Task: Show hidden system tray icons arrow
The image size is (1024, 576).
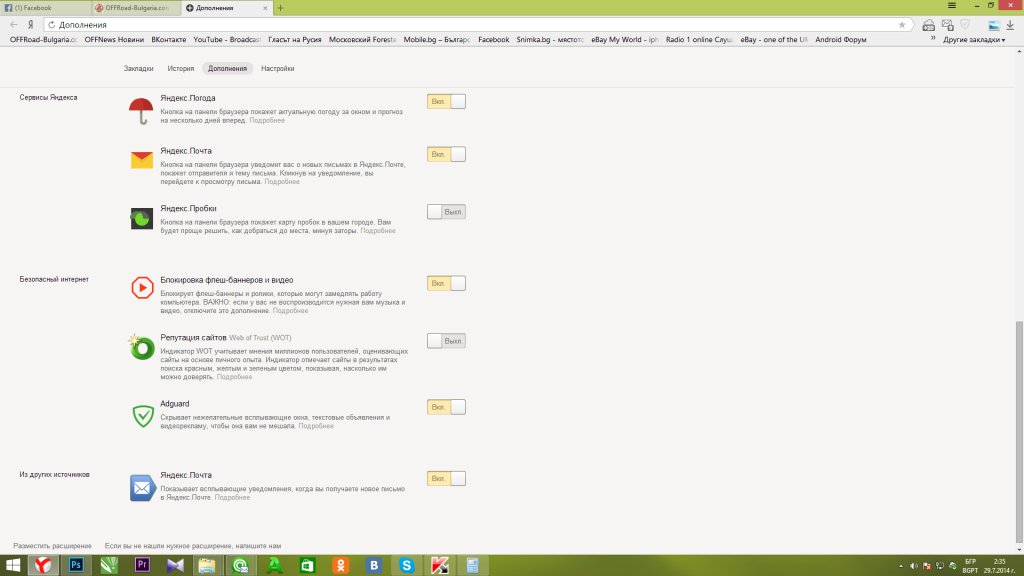Action: tap(901, 566)
